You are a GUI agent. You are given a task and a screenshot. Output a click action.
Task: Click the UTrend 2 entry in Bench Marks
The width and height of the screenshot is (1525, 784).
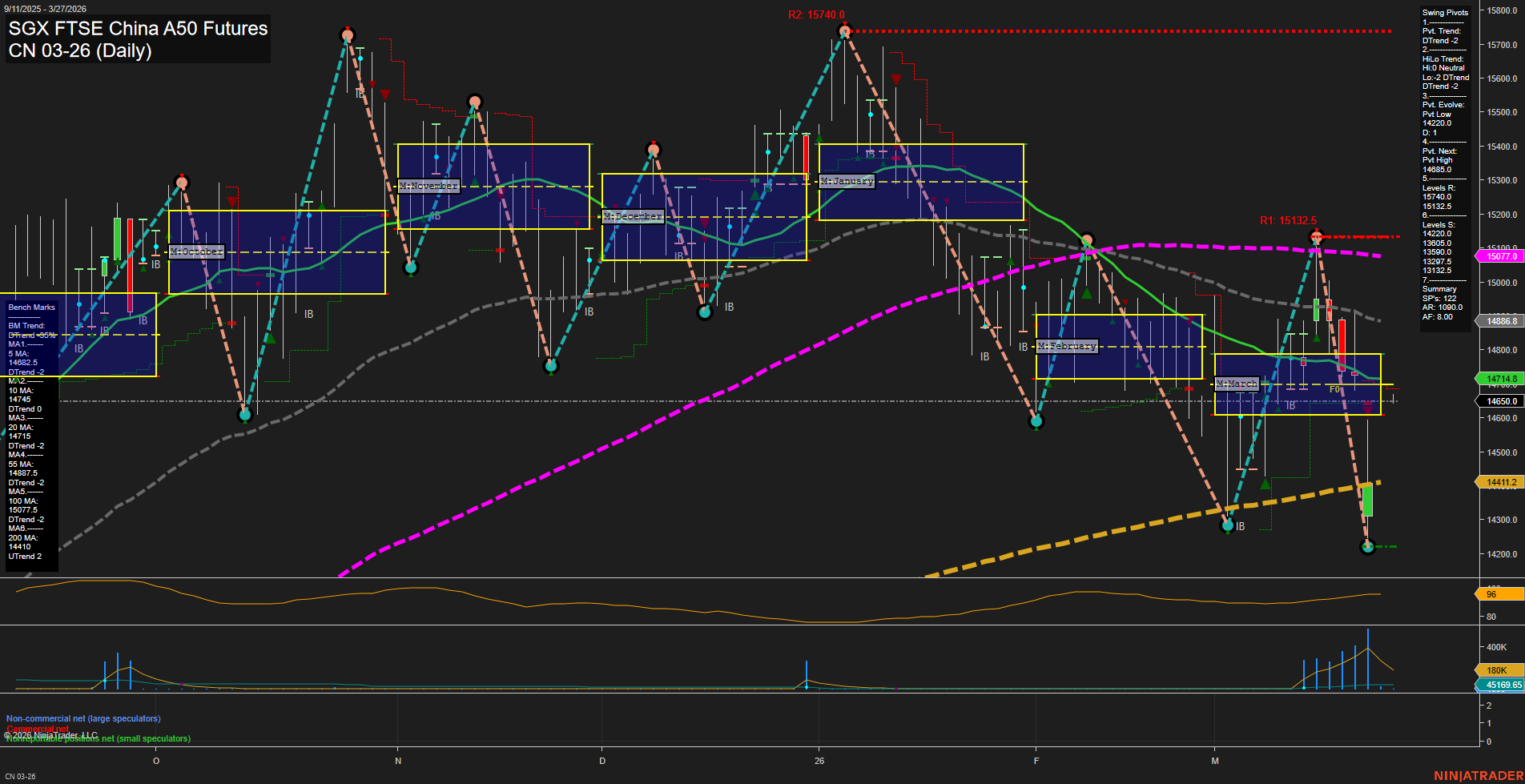point(25,557)
